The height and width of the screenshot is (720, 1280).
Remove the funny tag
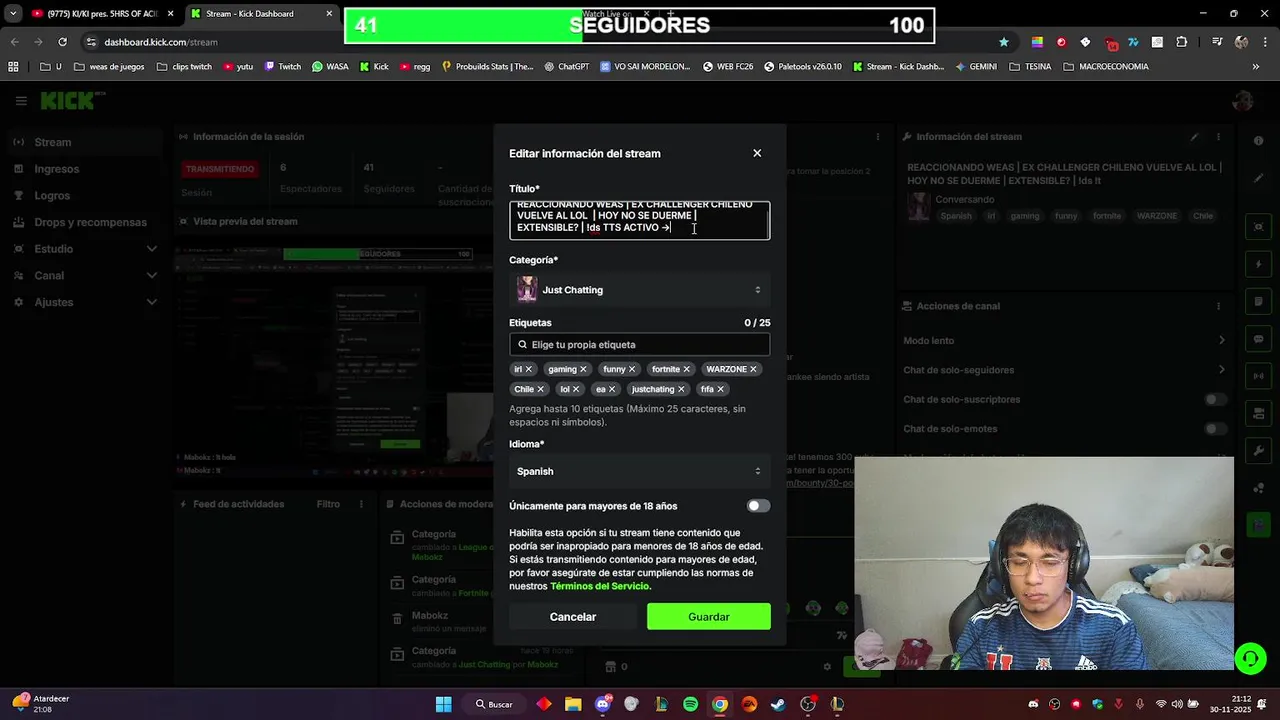pos(632,369)
